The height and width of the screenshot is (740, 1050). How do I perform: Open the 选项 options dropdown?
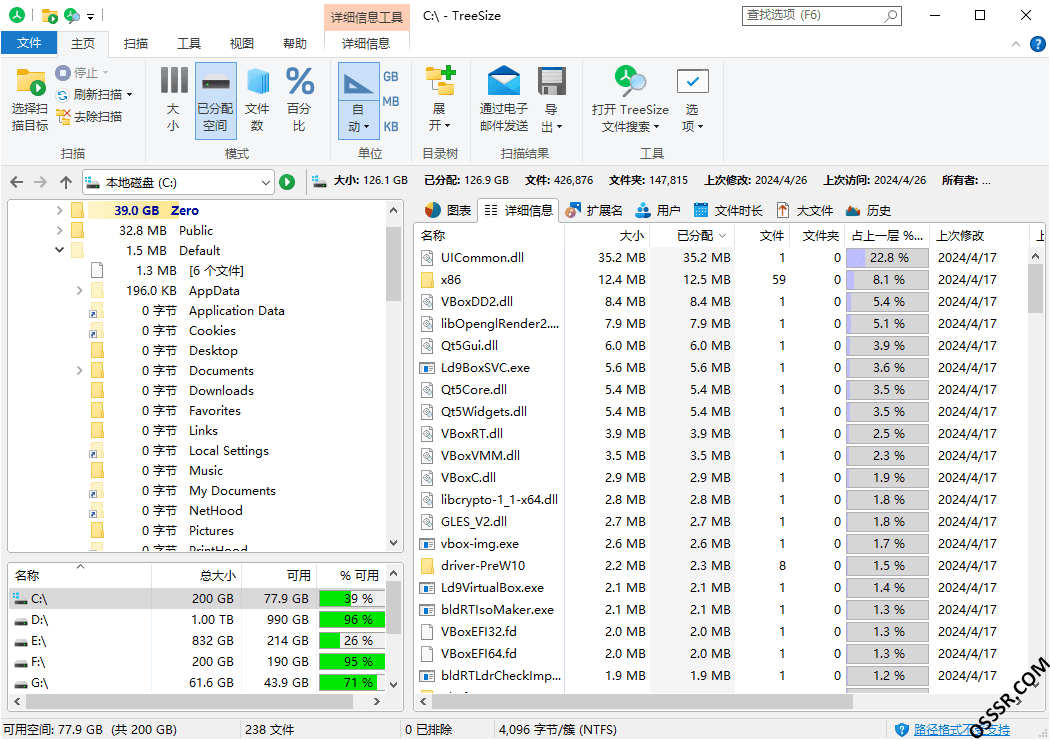pos(692,100)
